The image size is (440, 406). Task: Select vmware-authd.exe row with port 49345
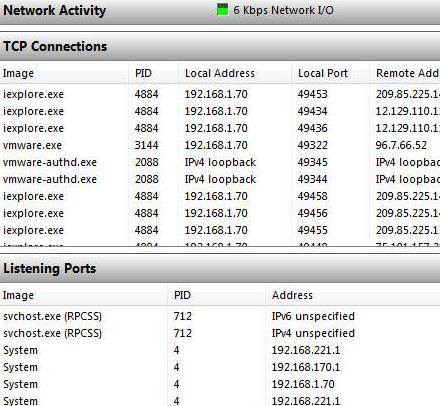[220, 162]
